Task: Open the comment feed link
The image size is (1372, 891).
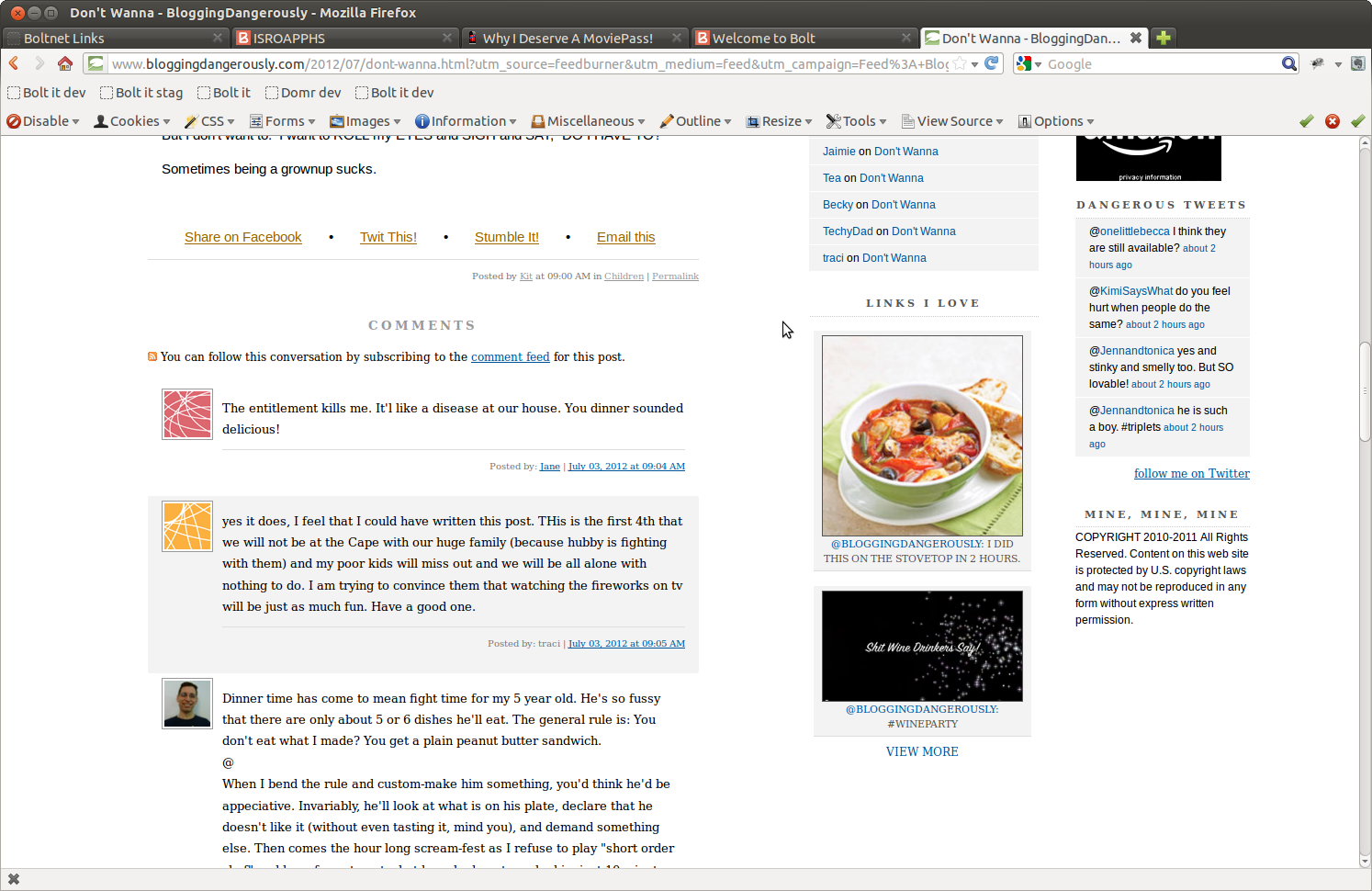Action: [x=510, y=356]
